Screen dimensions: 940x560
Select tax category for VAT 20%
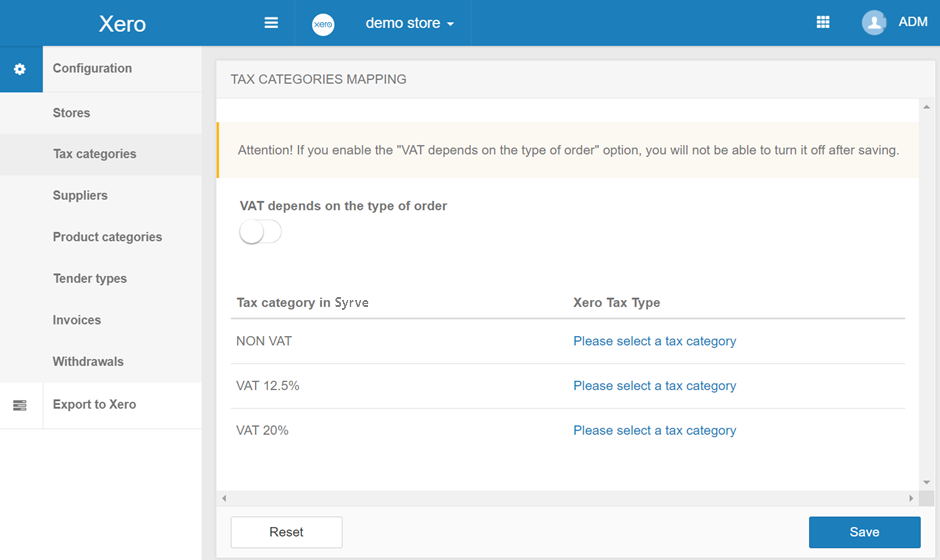[x=654, y=431]
